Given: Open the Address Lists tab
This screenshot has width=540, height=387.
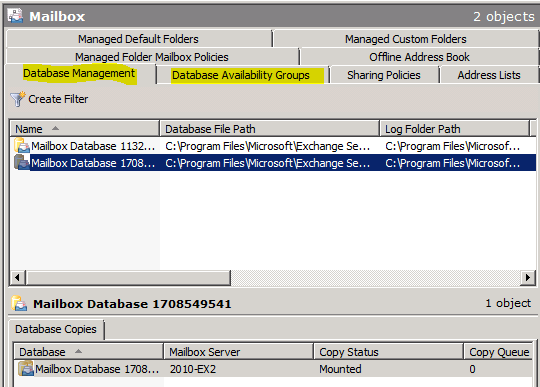Looking at the screenshot, I should [489, 75].
